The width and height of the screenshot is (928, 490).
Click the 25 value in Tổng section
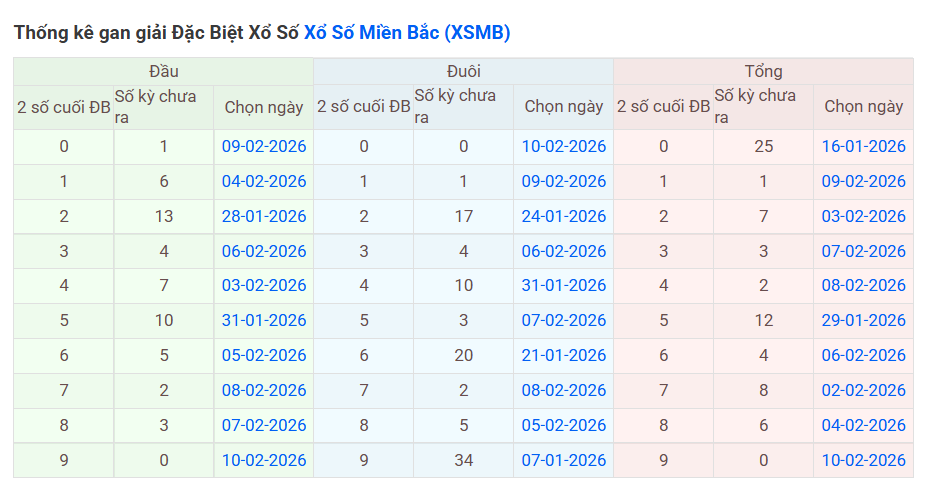point(763,147)
